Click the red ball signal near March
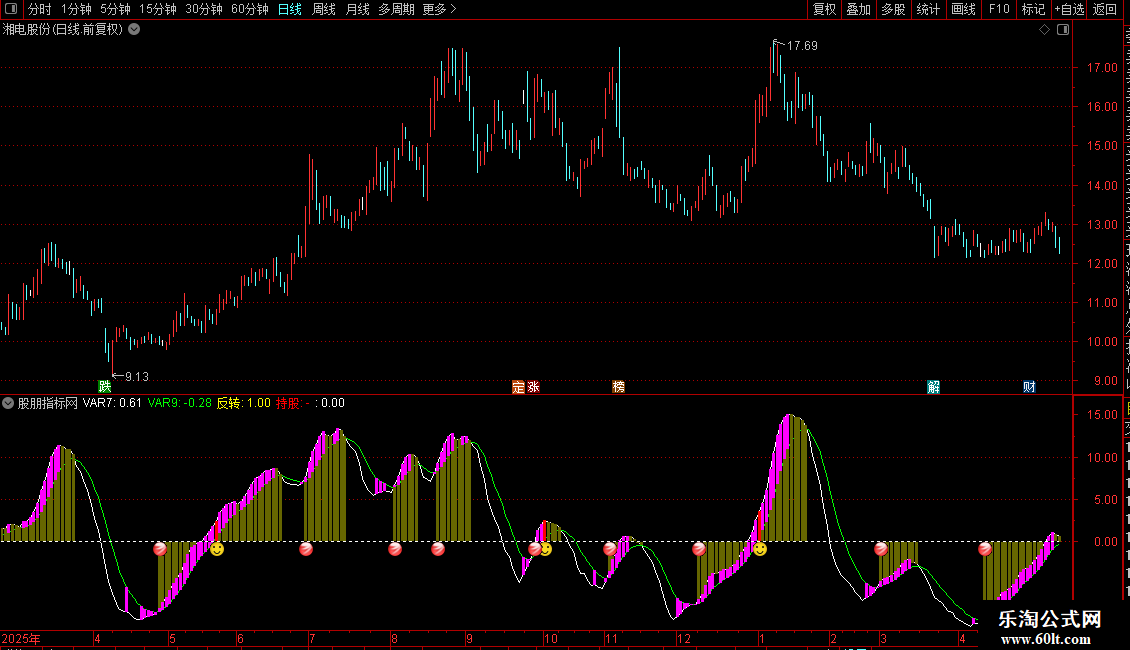The width and height of the screenshot is (1130, 650). pos(881,549)
